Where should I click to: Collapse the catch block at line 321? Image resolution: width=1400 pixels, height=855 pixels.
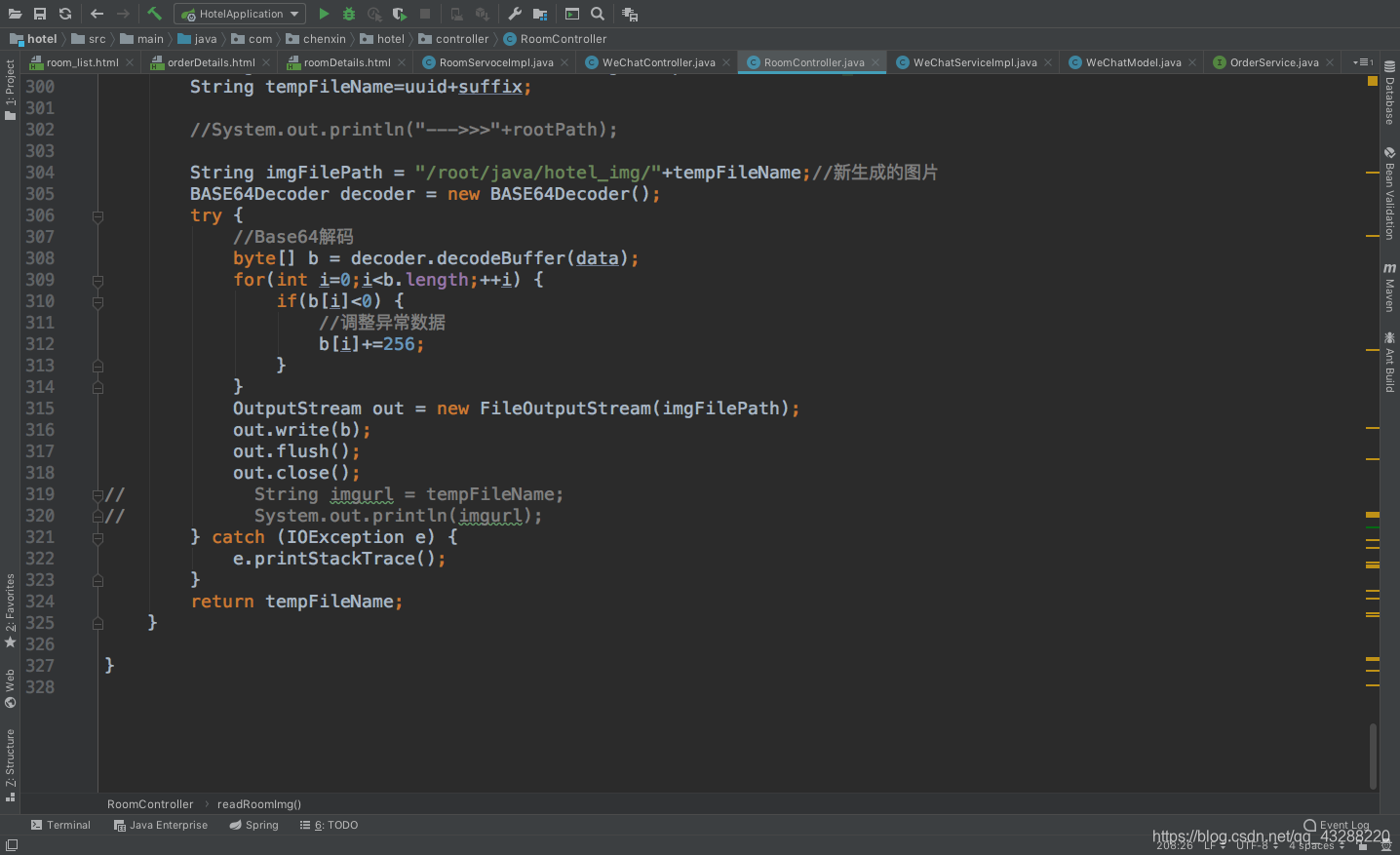click(x=97, y=538)
